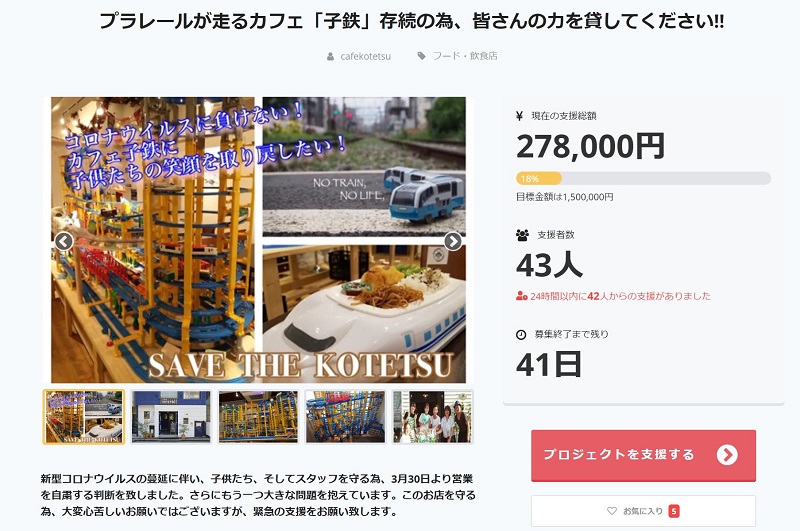
Task: Click the 18% funding progress bar
Action: (643, 179)
